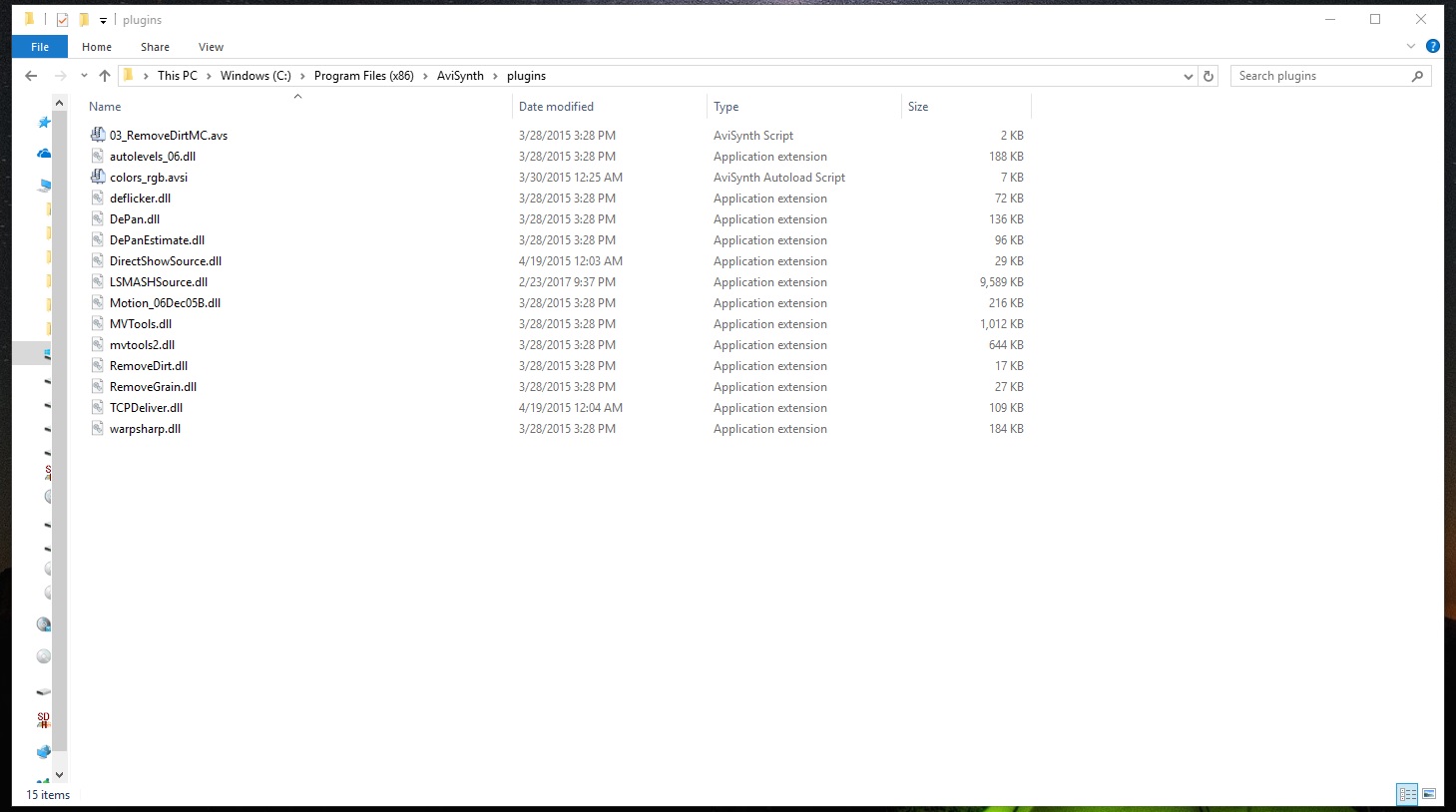Expand the ribbon with the chevron
1456x812 pixels.
1410,46
